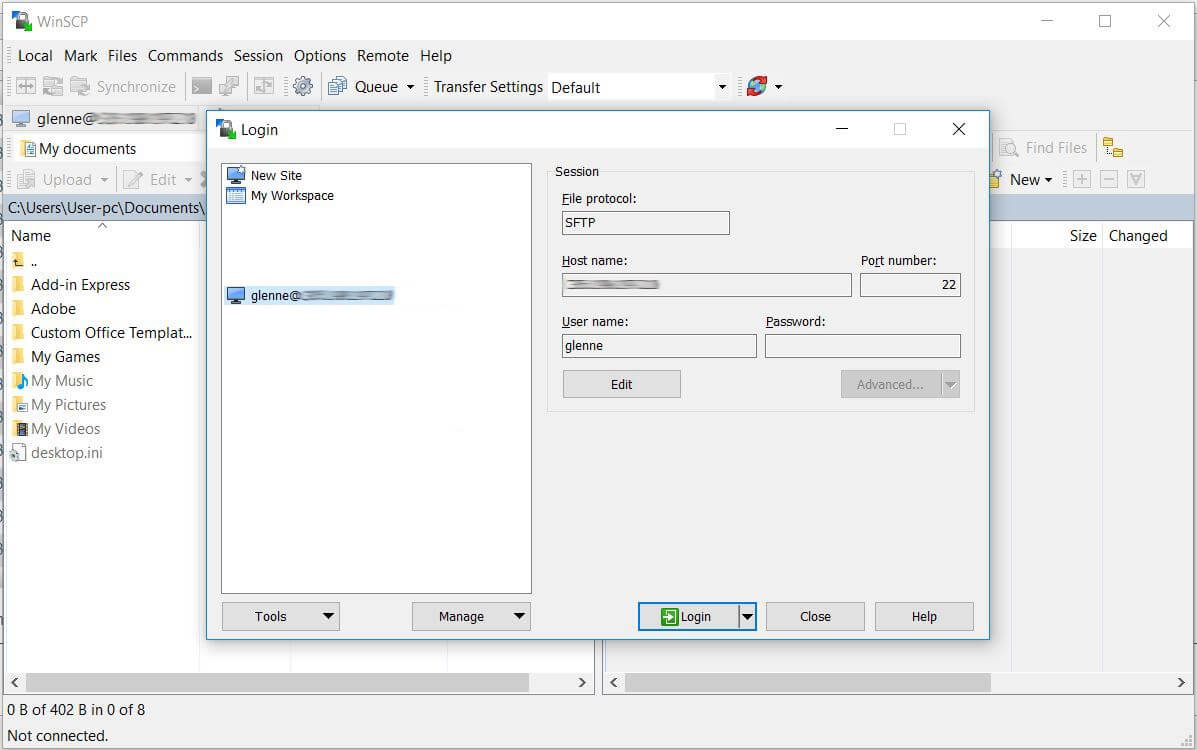
Task: Click the Help button in Login dialog
Action: click(923, 616)
